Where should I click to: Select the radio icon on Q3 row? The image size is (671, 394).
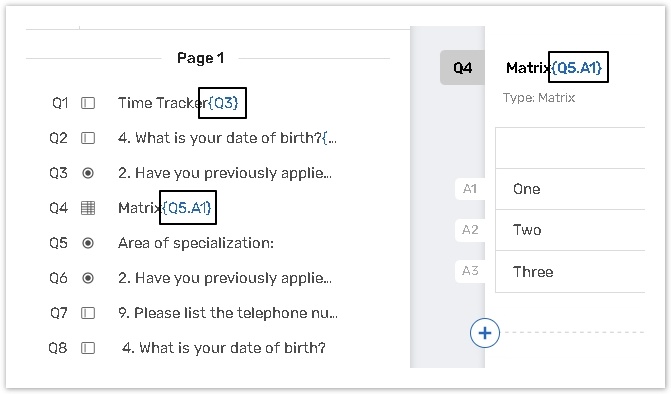click(88, 173)
